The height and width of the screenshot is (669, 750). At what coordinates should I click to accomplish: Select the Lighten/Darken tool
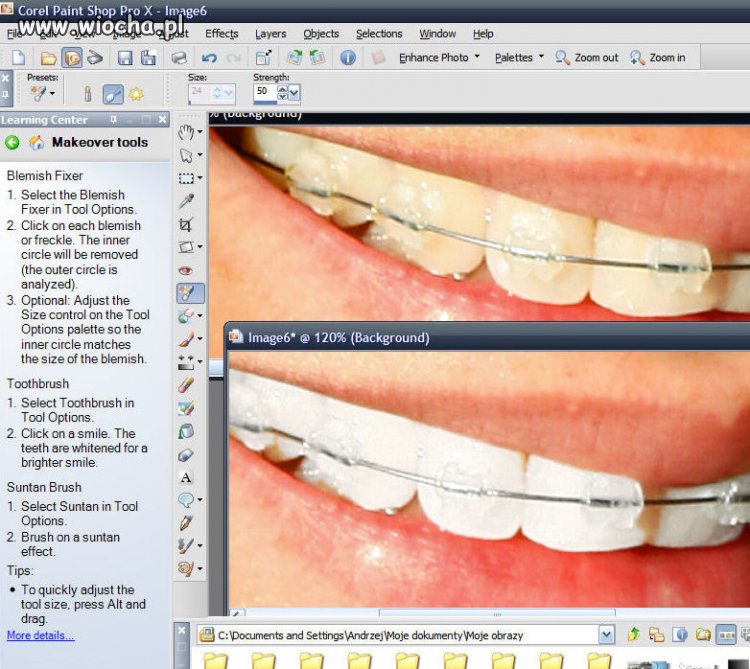pyautogui.click(x=186, y=362)
